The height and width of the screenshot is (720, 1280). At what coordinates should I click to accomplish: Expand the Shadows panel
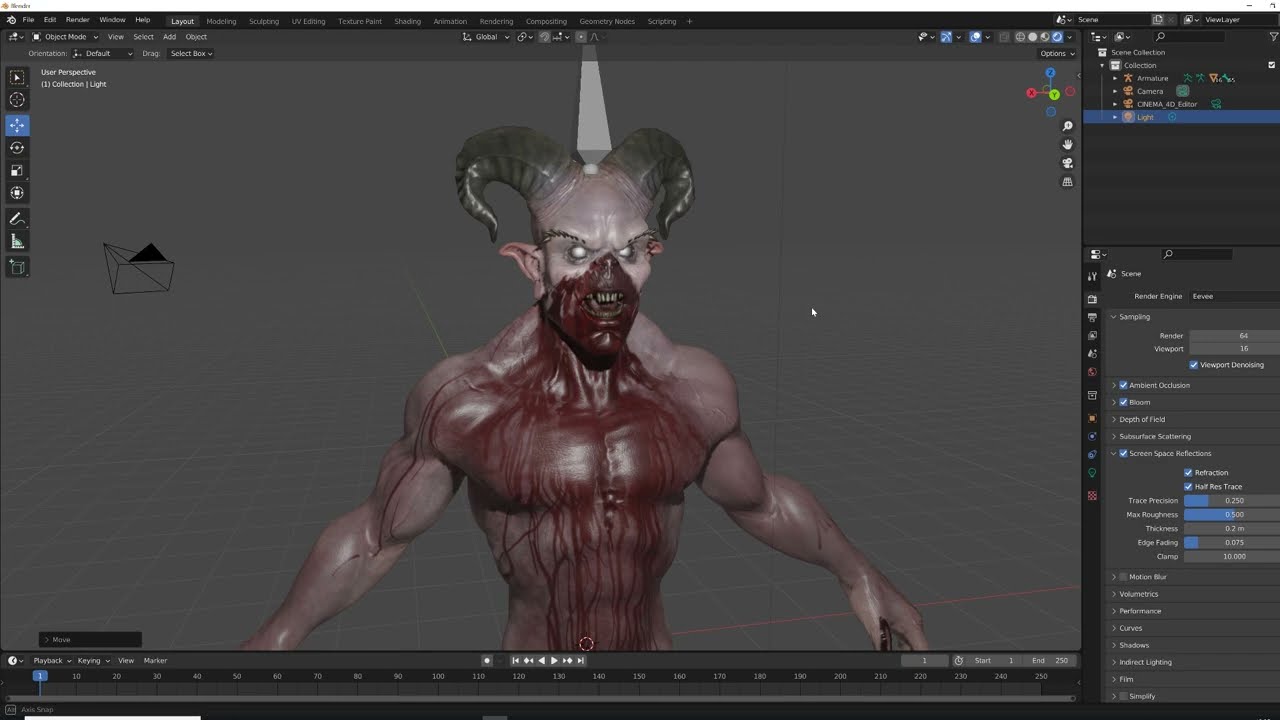tap(1114, 645)
